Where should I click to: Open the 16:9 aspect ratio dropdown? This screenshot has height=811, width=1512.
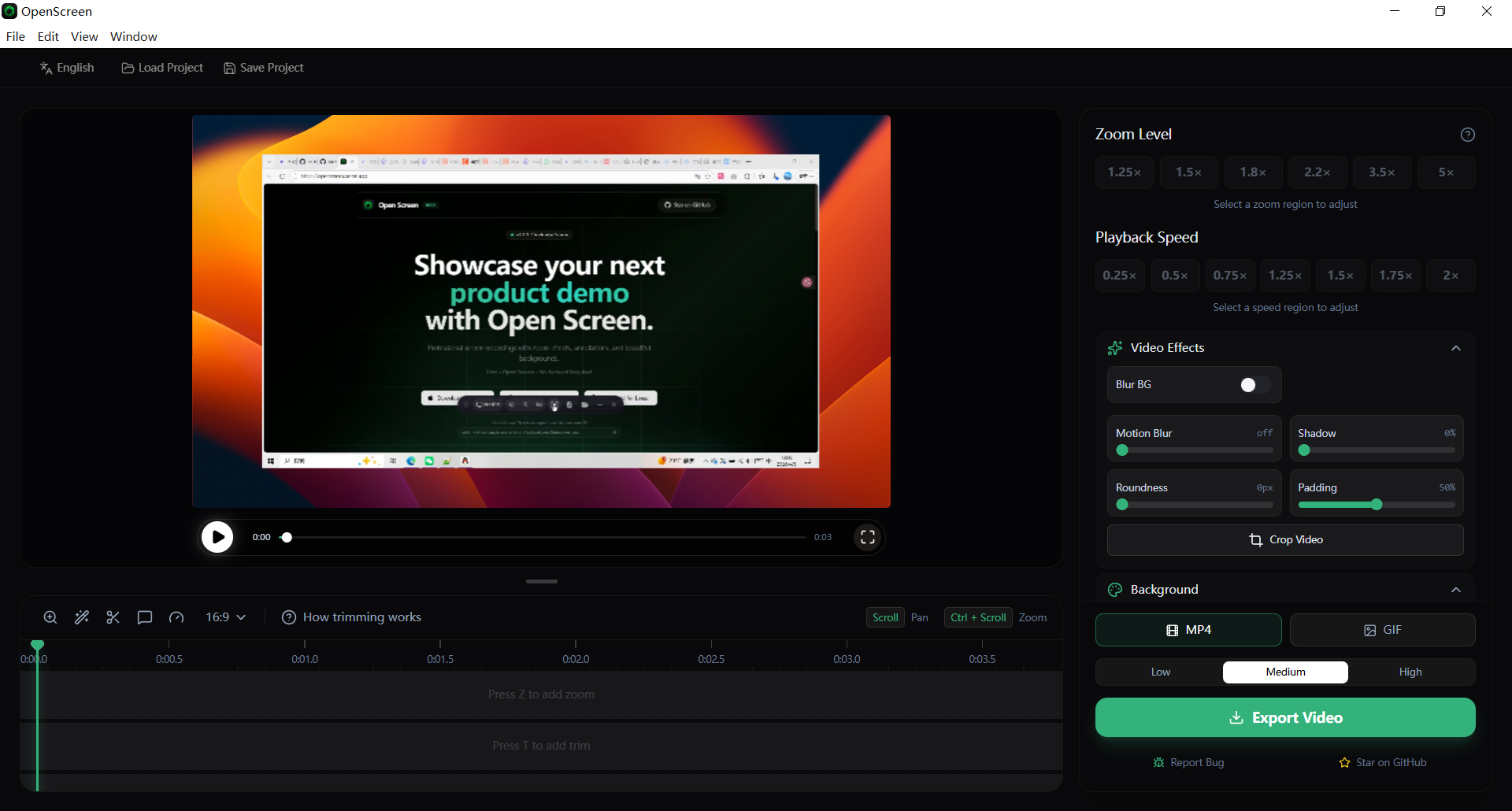[226, 617]
